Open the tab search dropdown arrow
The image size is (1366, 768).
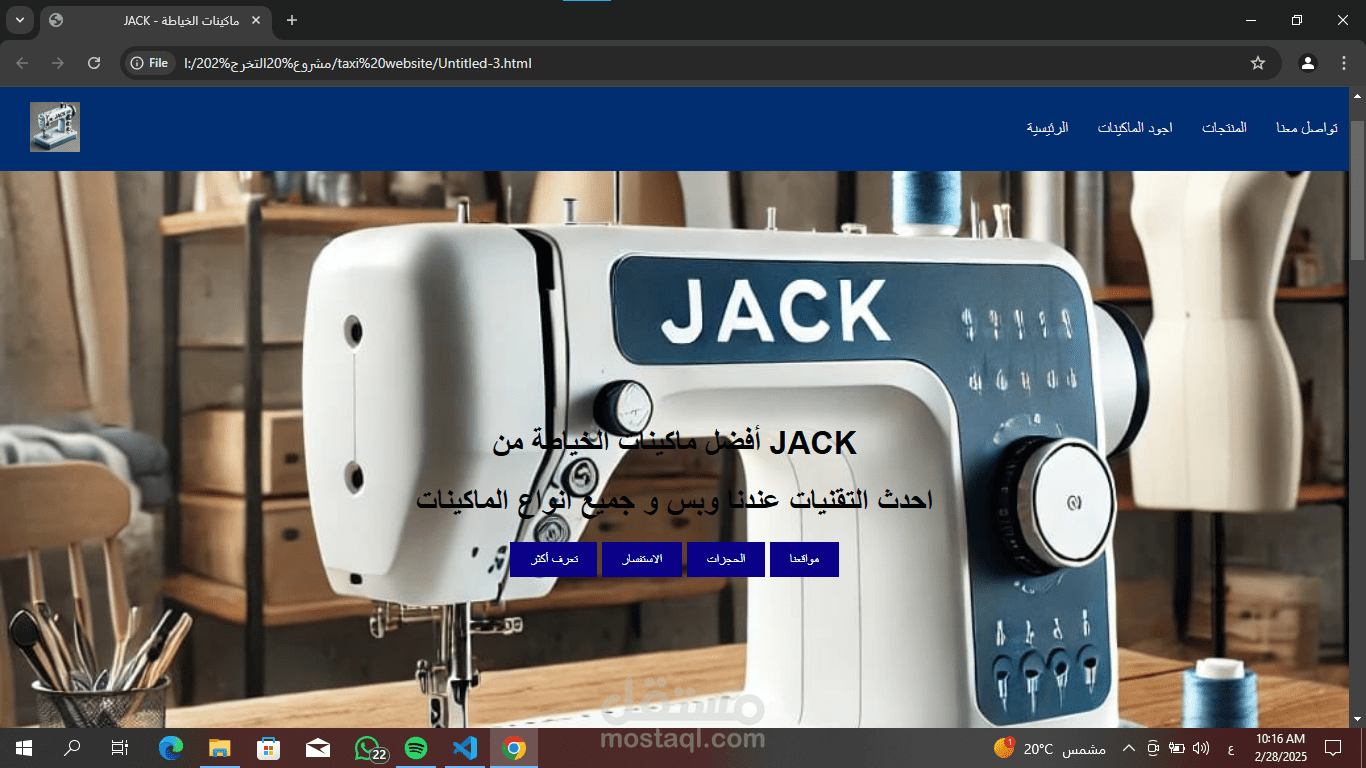(x=20, y=20)
